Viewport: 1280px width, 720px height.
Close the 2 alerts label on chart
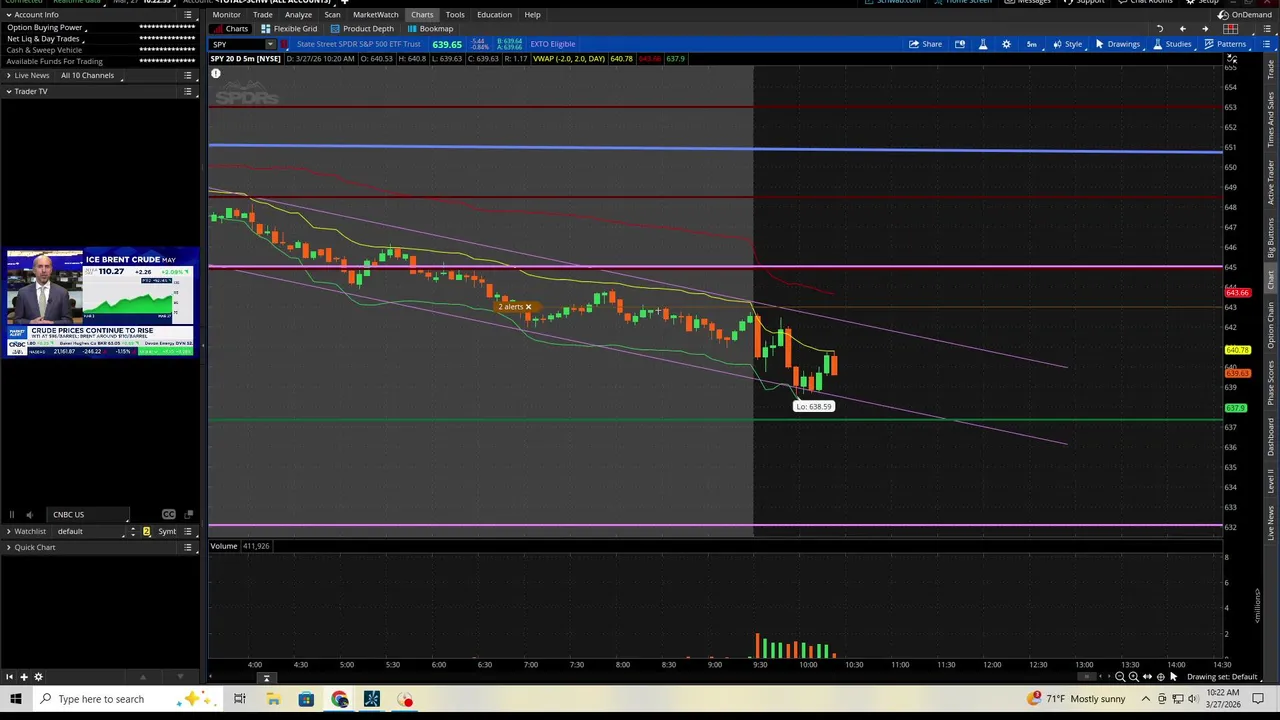click(x=528, y=307)
